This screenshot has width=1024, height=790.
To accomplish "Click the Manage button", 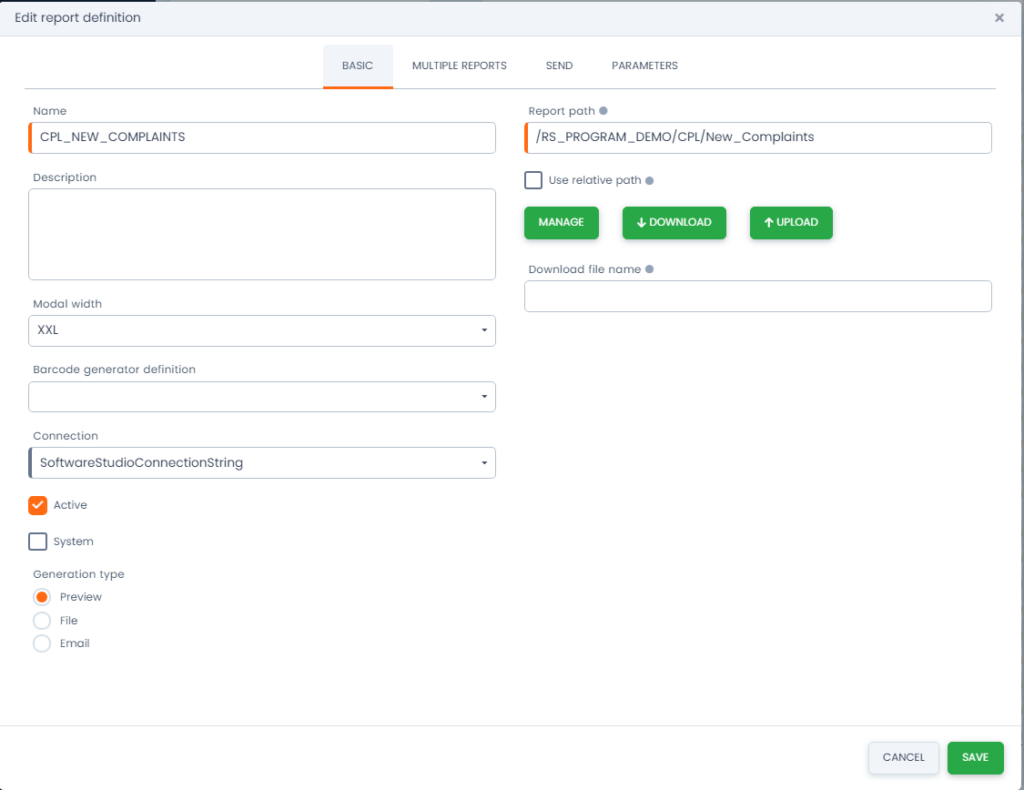I will point(561,222).
